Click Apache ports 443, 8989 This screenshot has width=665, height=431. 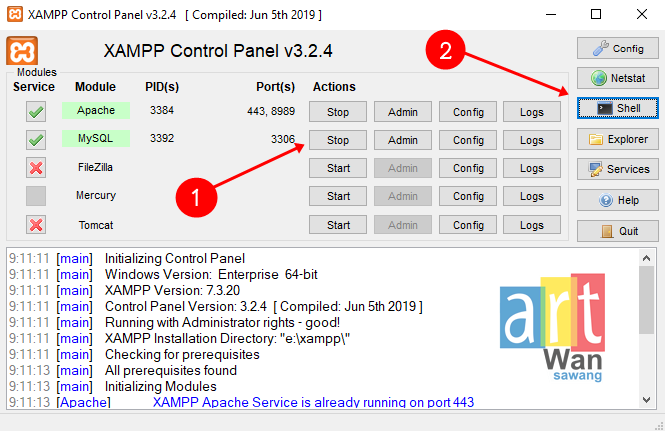(271, 111)
